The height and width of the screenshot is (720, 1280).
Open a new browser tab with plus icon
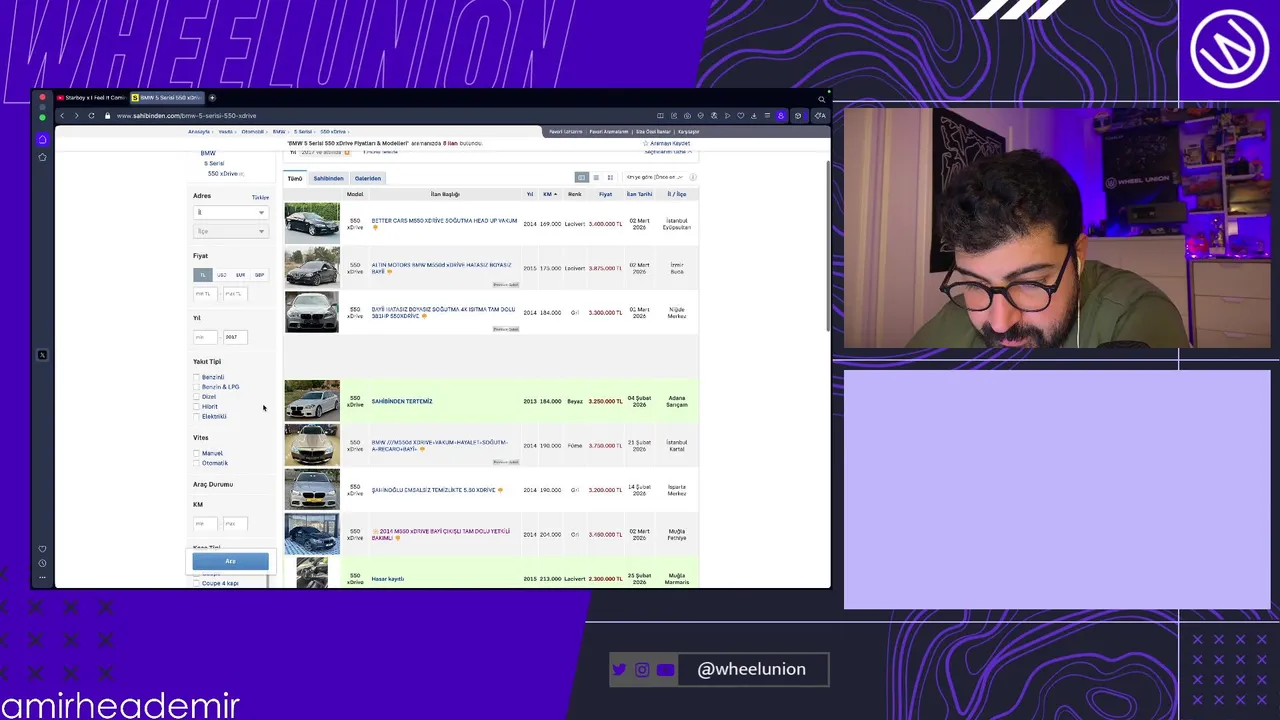pyautogui.click(x=212, y=98)
